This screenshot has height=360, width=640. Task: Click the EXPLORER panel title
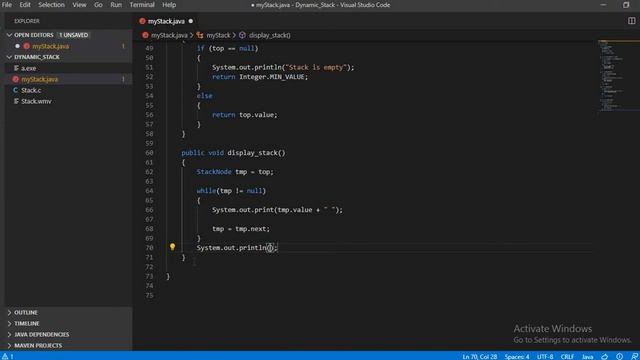tap(27, 21)
